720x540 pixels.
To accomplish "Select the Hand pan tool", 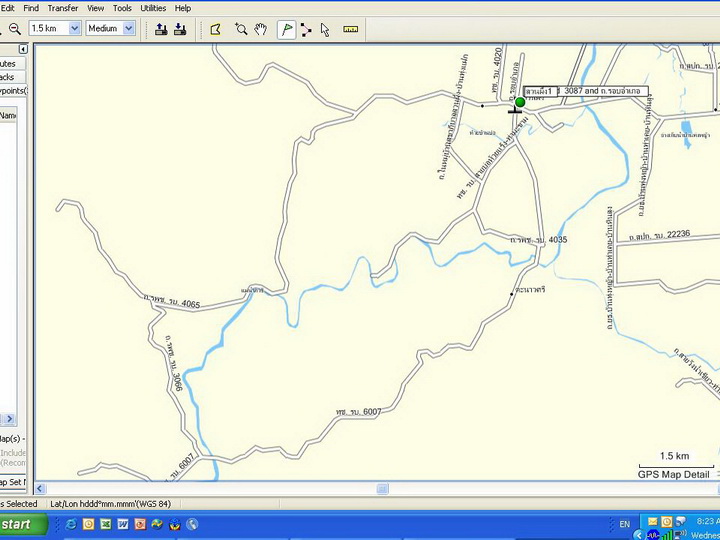I will [x=261, y=29].
